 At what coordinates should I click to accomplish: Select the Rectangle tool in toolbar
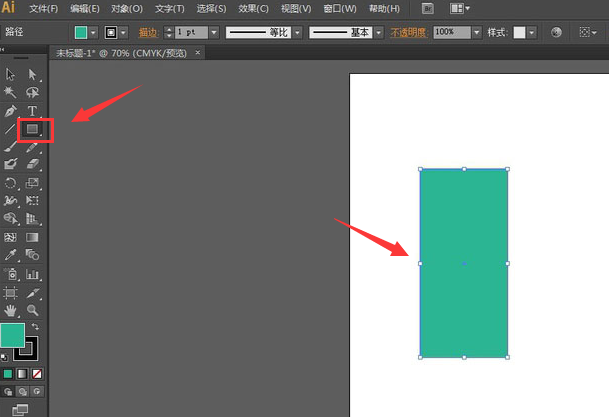[32, 129]
